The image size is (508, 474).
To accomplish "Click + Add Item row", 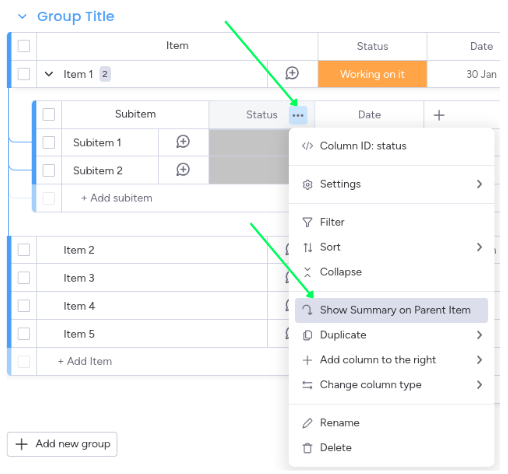I will [x=85, y=361].
